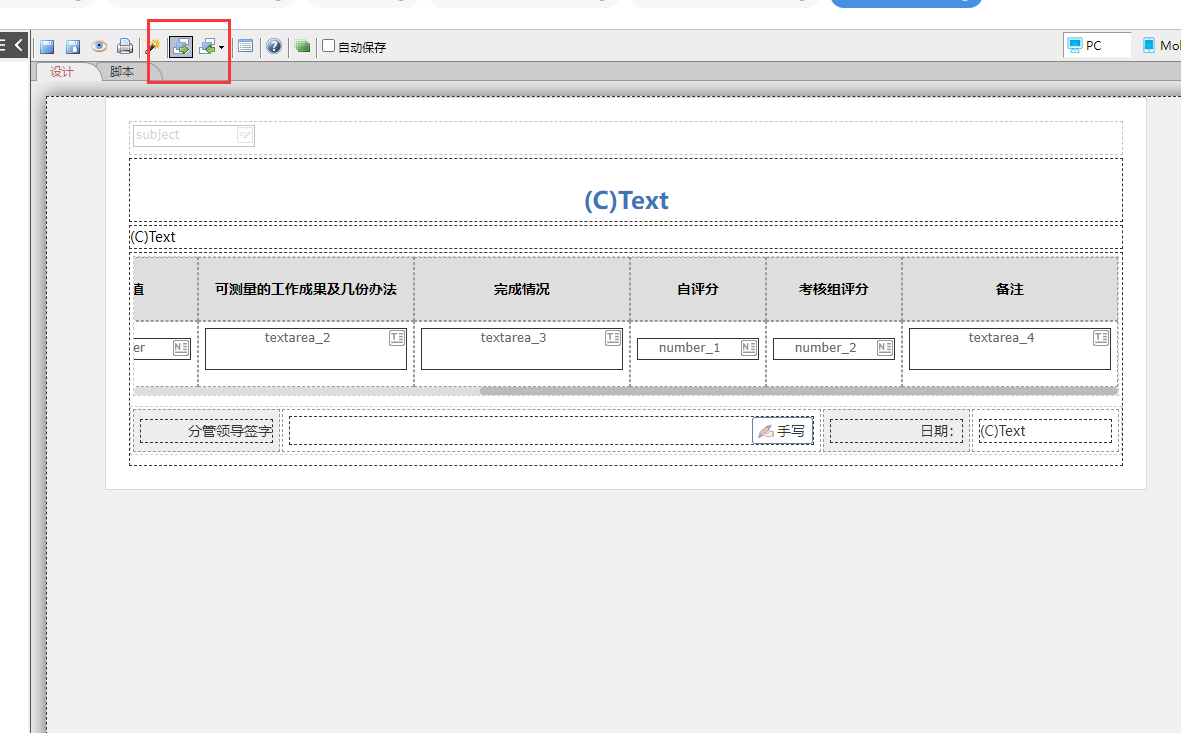The width and height of the screenshot is (1181, 733).
Task: Open the blue list view icon
Action: click(245, 46)
